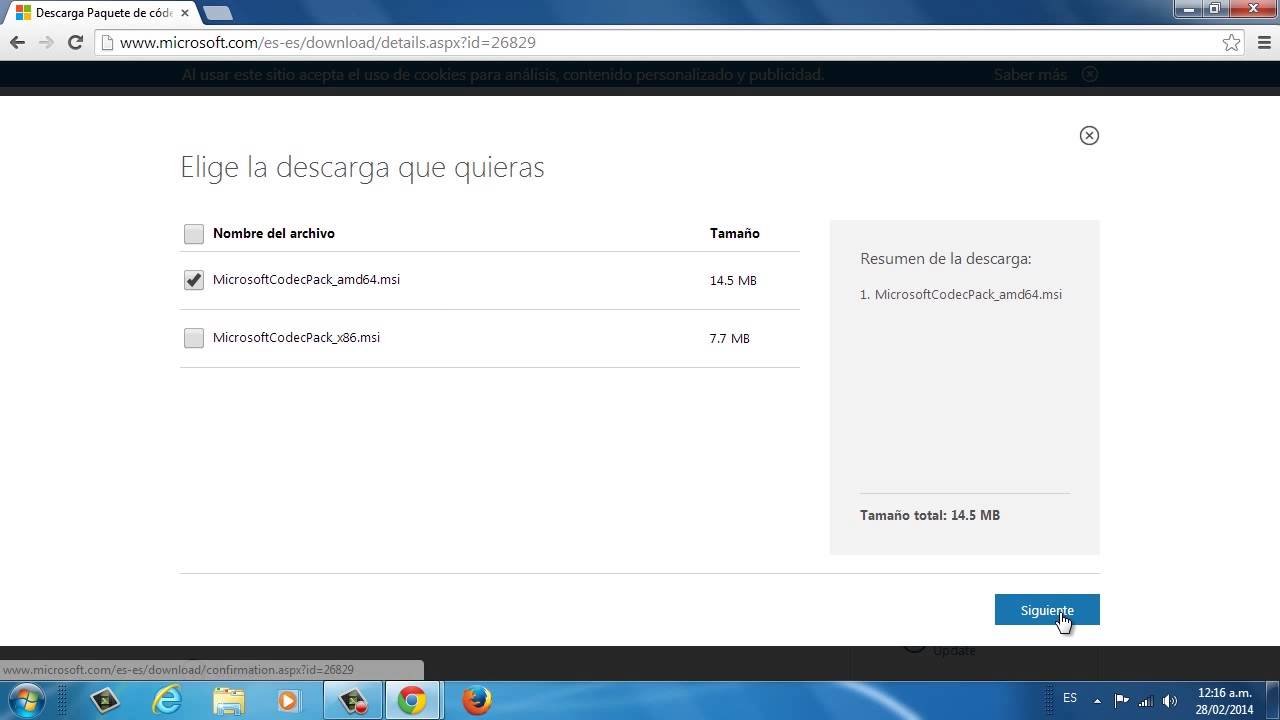Click the Tamaño total: 14.5 MB text
Screen dimensions: 1280x720
tap(930, 515)
